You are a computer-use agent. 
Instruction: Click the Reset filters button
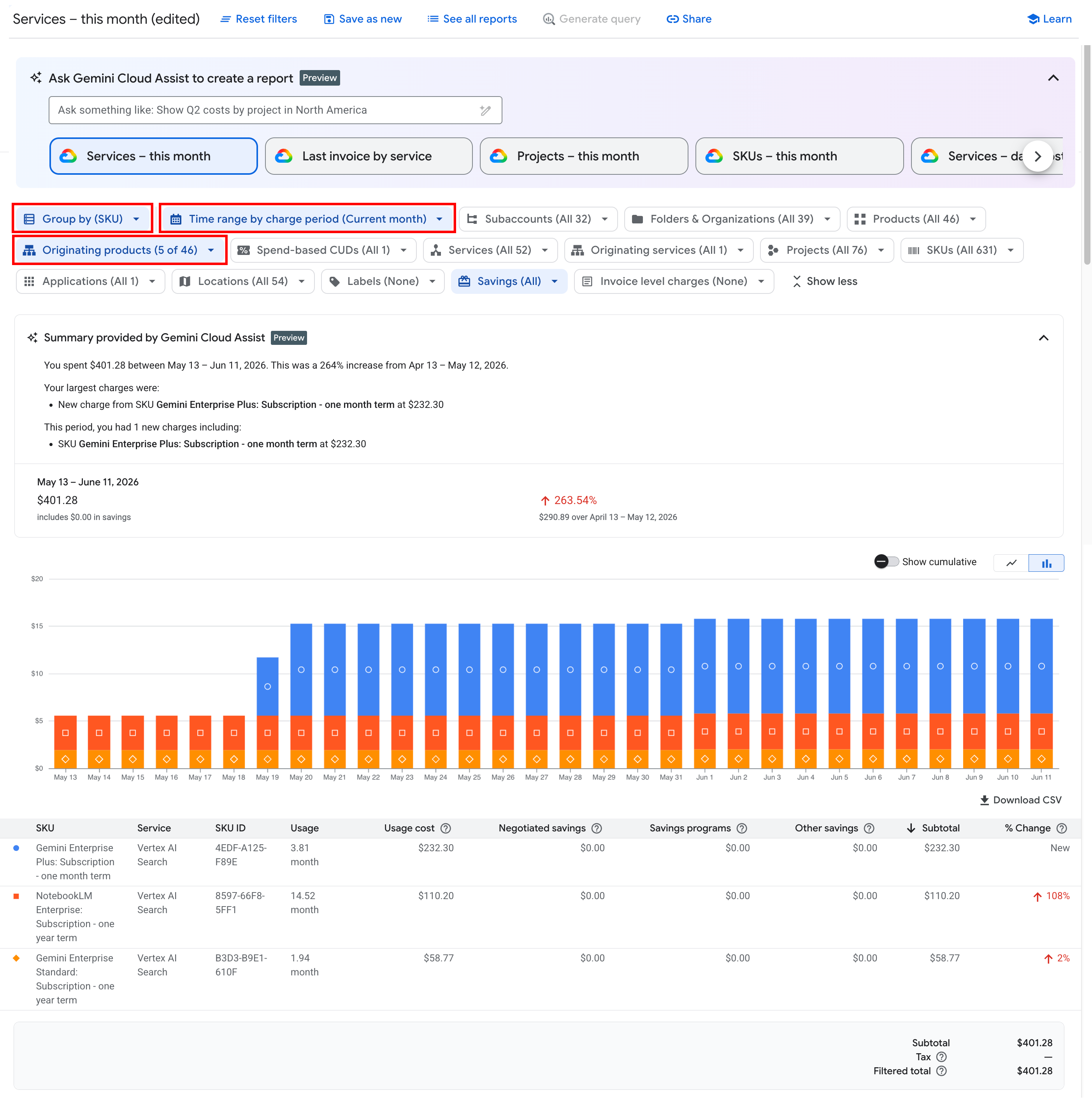pos(258,19)
